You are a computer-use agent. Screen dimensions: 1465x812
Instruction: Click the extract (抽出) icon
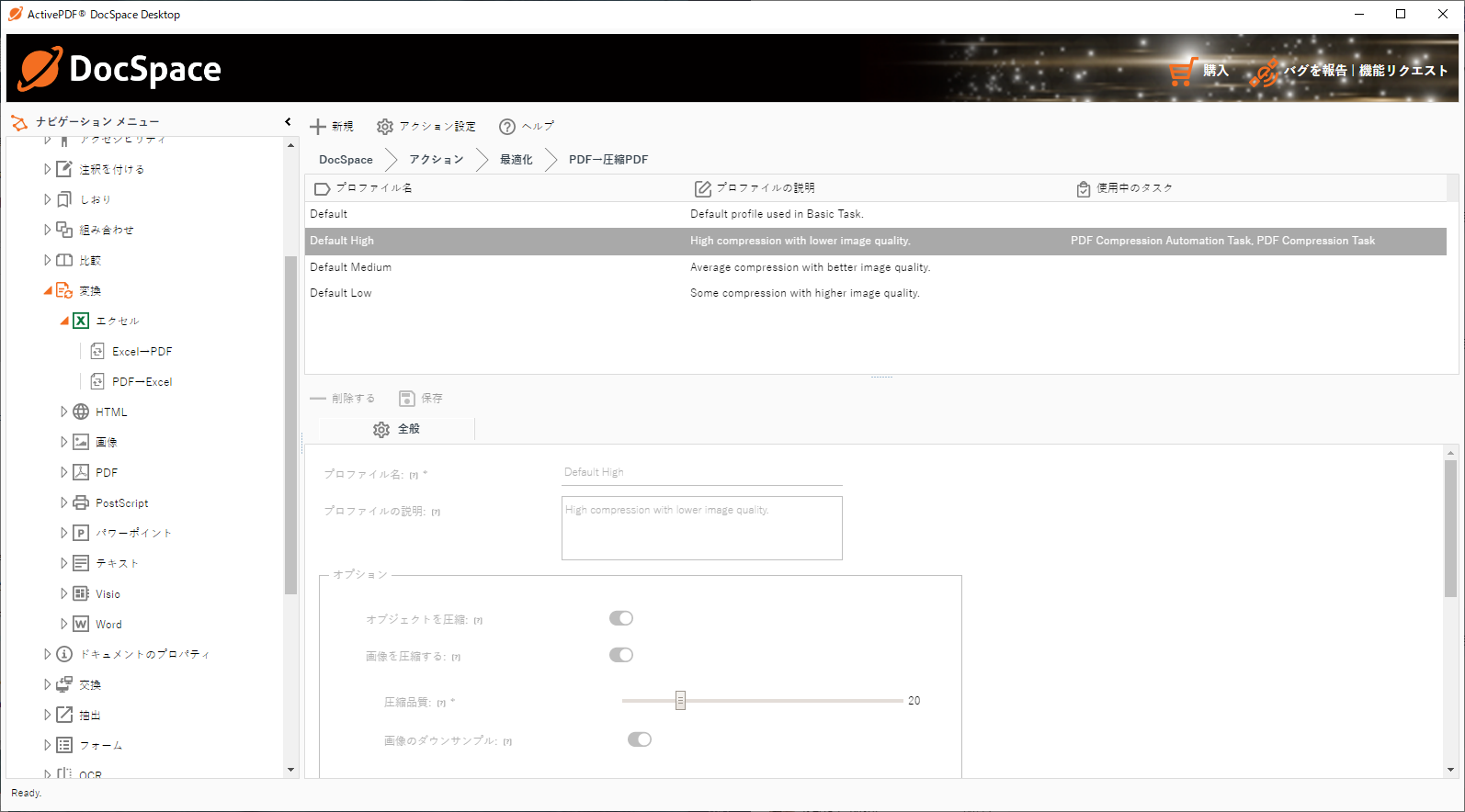click(64, 715)
